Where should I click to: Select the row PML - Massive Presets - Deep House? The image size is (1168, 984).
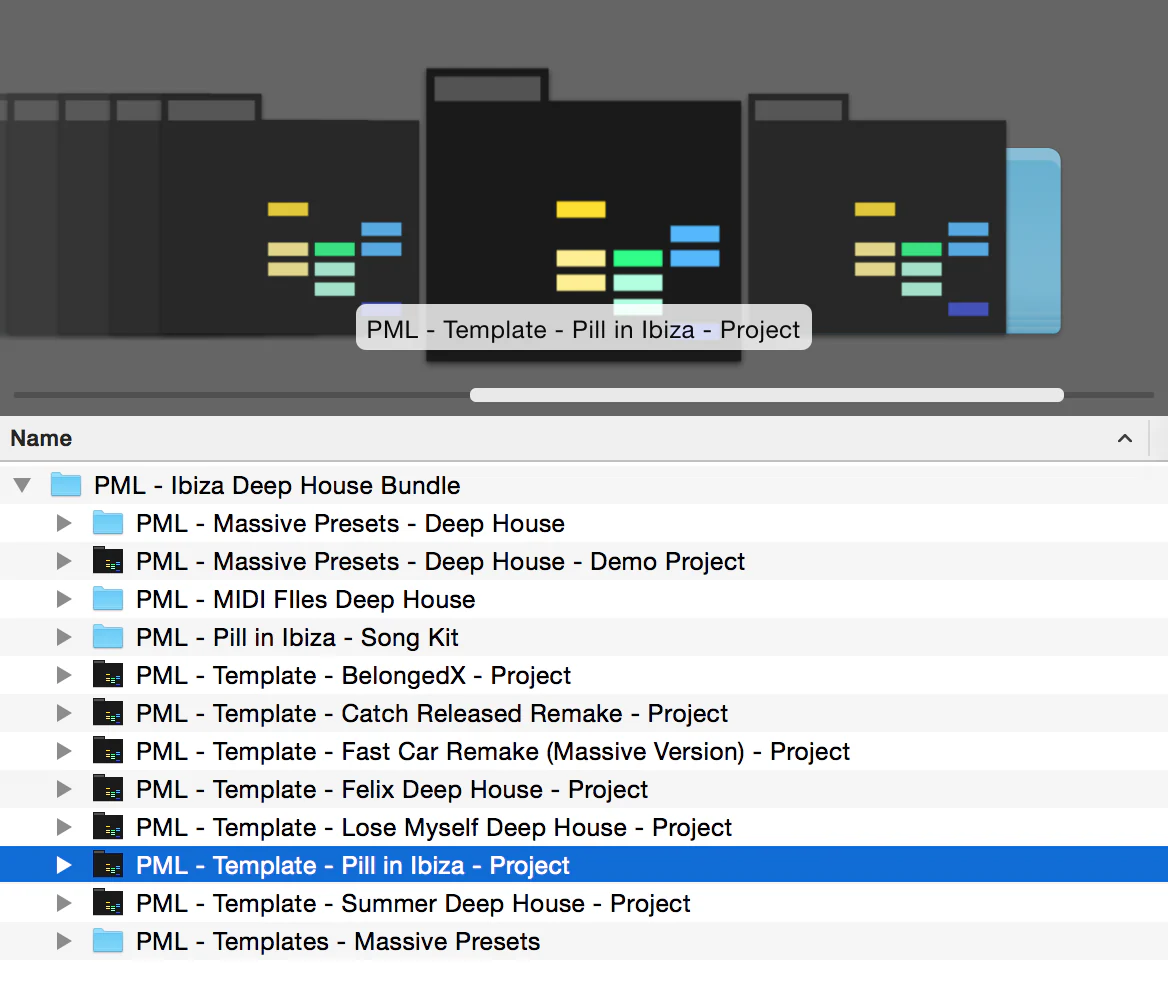(584, 524)
